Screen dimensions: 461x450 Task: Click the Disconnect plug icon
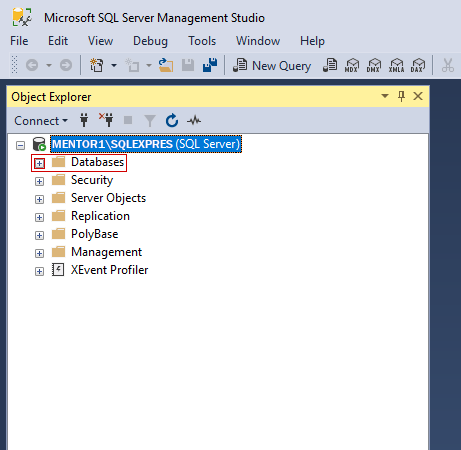click(106, 120)
